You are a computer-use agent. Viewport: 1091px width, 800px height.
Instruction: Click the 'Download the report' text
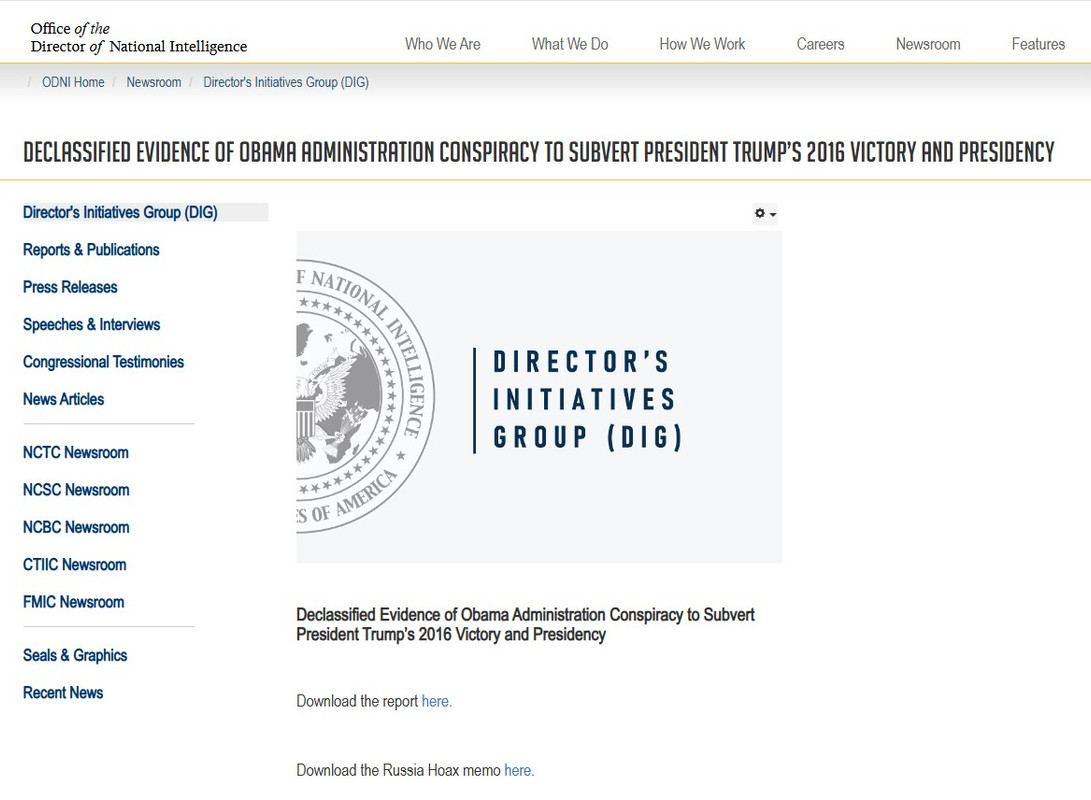(358, 701)
